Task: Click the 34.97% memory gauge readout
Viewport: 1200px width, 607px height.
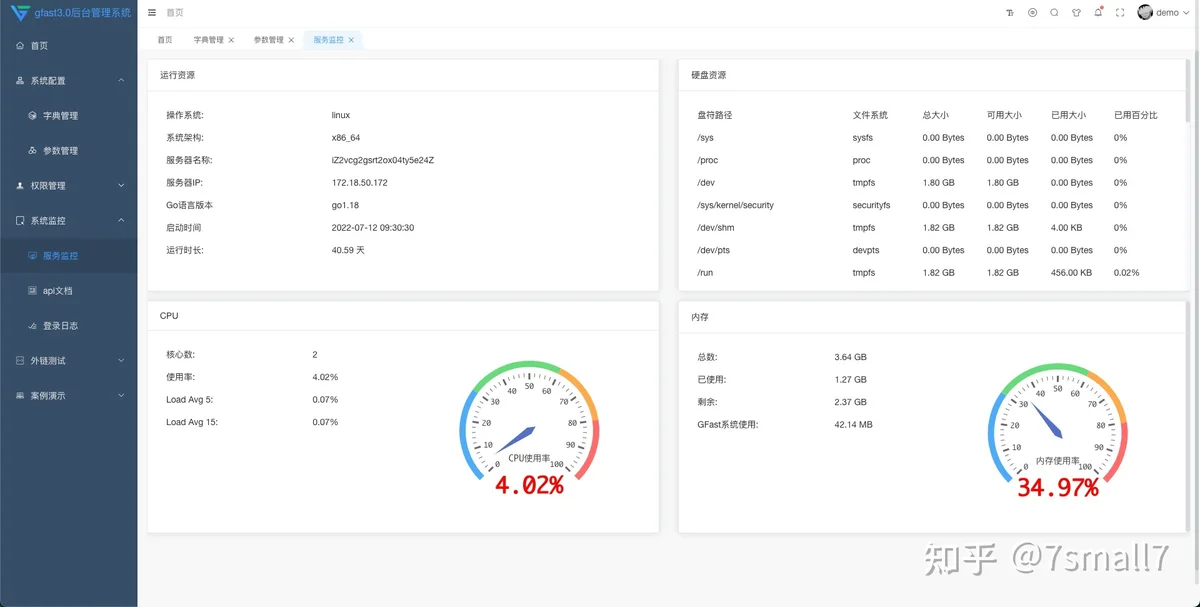Action: 1058,488
